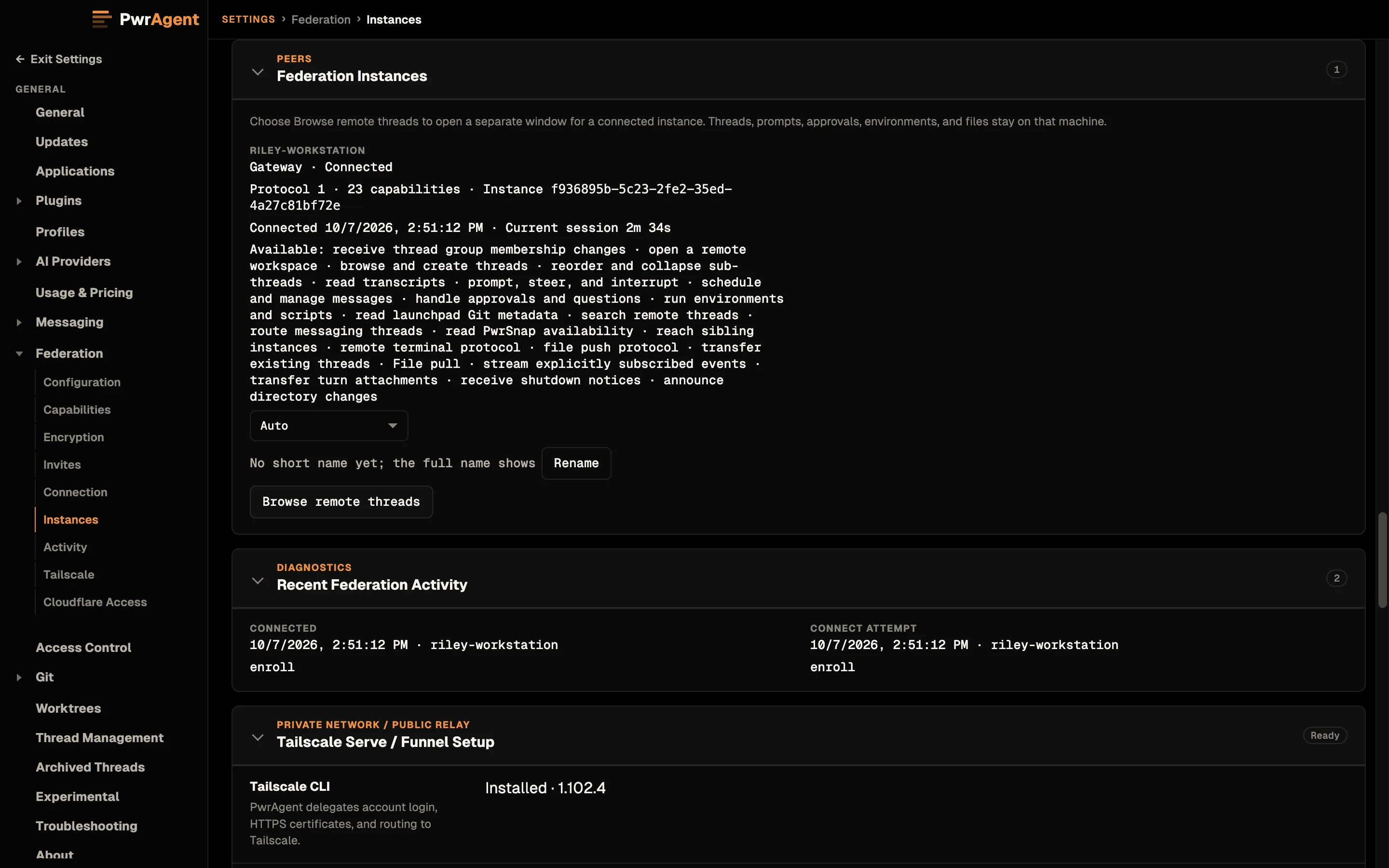
Task: Select Encryption under Federation
Action: 73,437
